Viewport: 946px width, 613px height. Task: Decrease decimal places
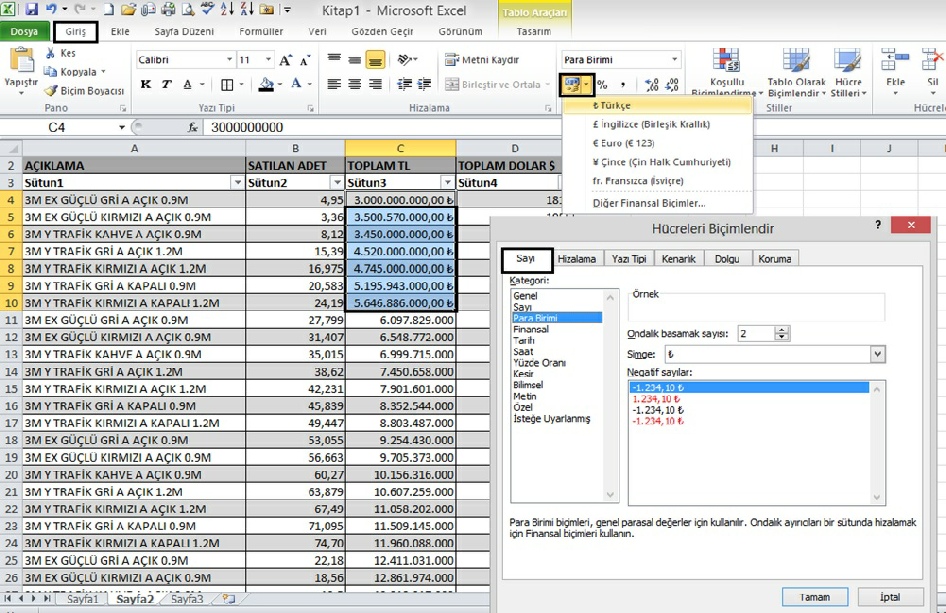[672, 84]
